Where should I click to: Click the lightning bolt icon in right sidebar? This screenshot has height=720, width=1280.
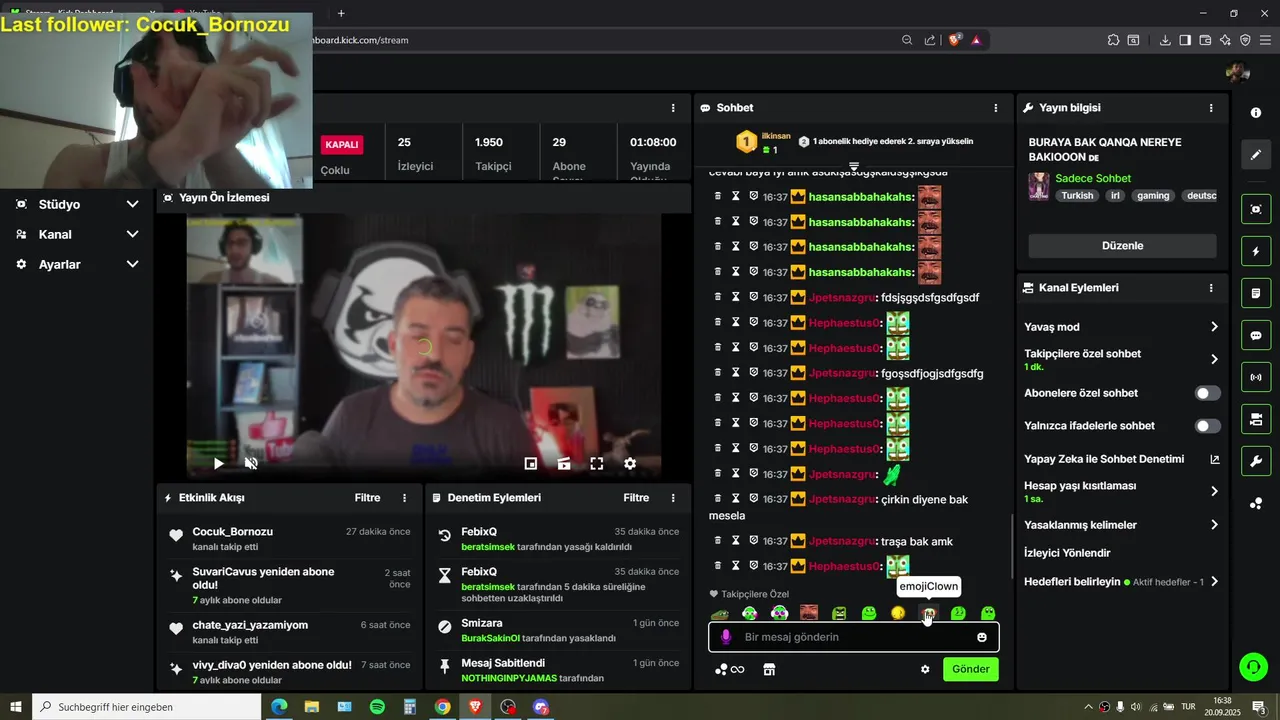pos(1256,251)
